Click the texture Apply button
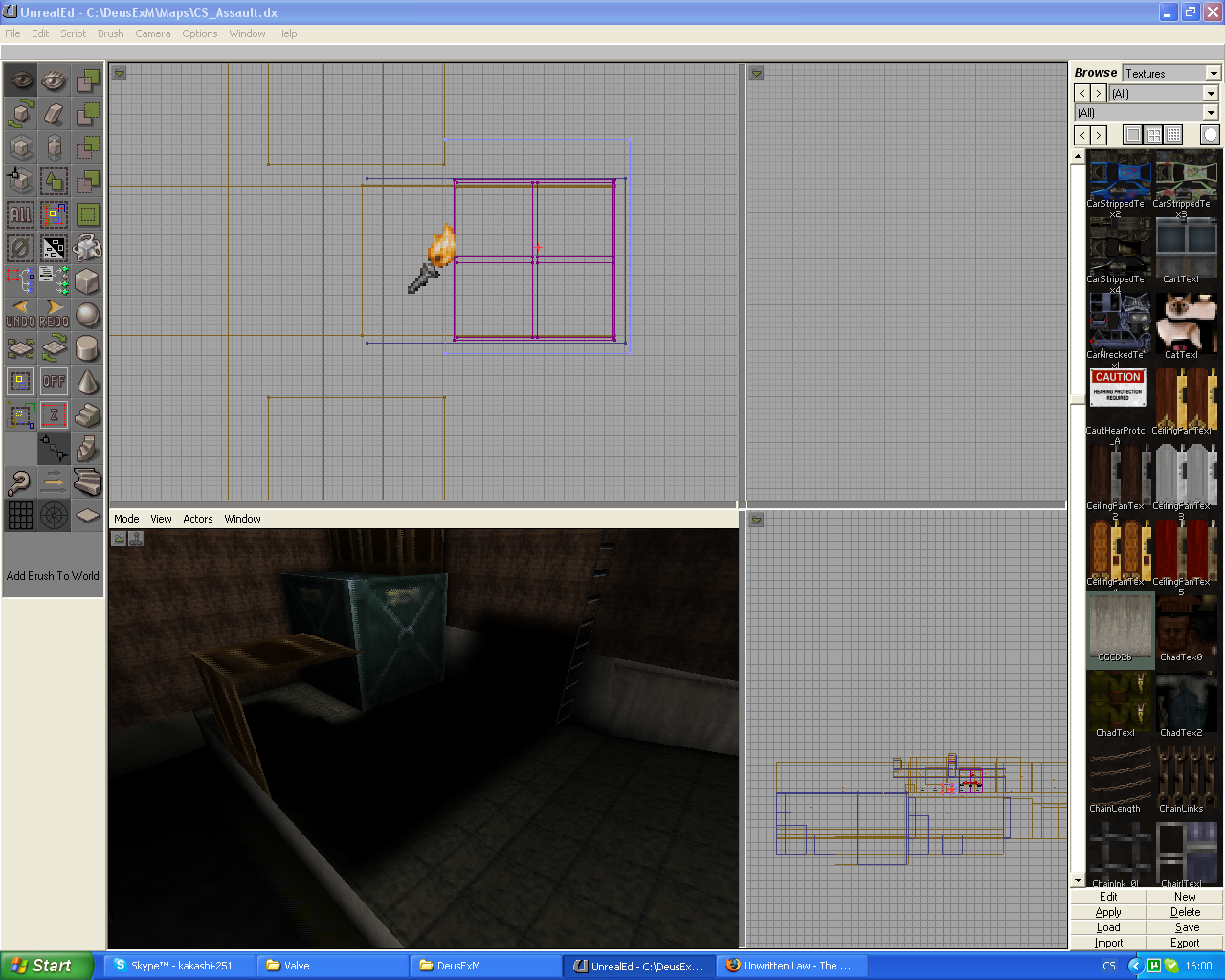 [1108, 912]
